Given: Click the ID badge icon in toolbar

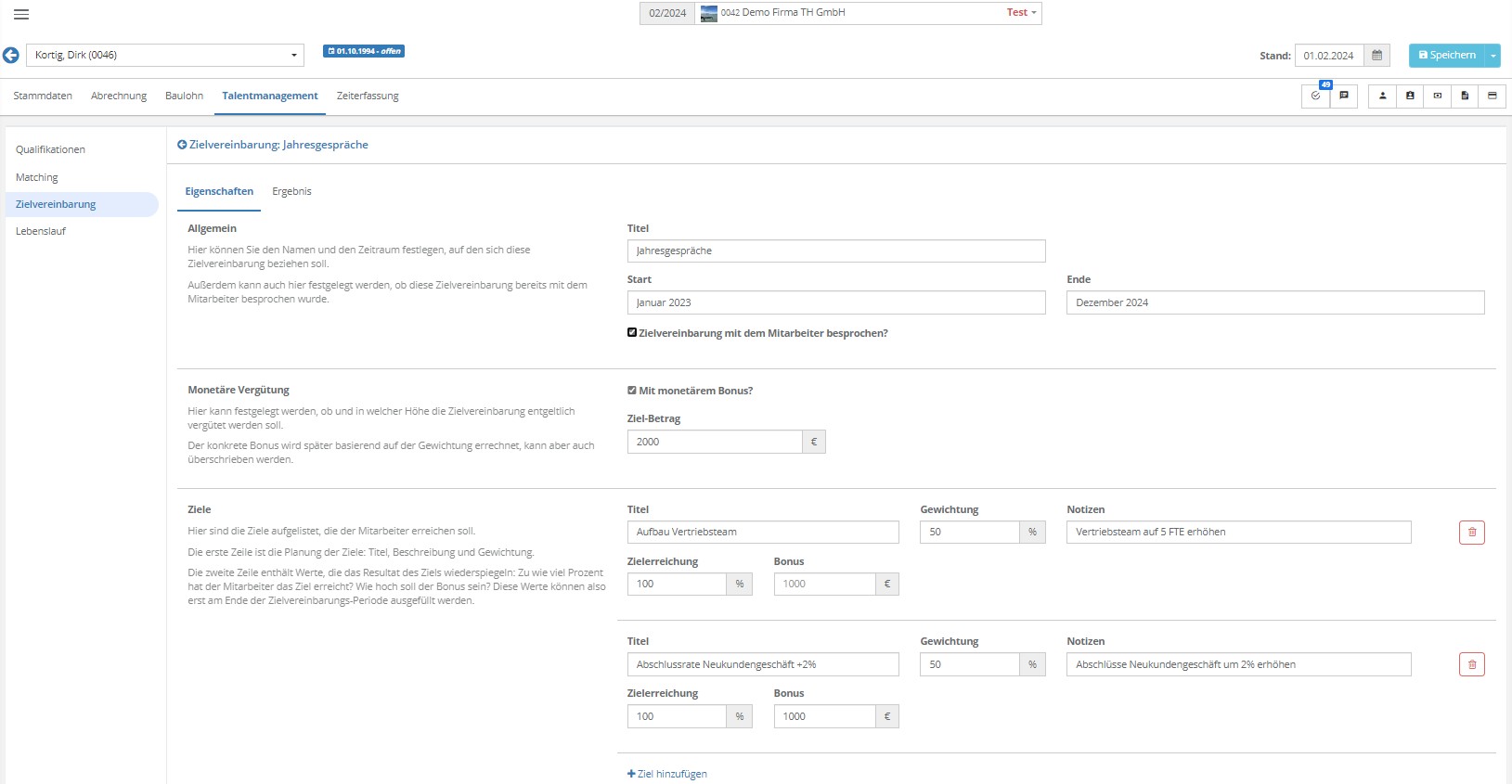Looking at the screenshot, I should coord(1410,96).
